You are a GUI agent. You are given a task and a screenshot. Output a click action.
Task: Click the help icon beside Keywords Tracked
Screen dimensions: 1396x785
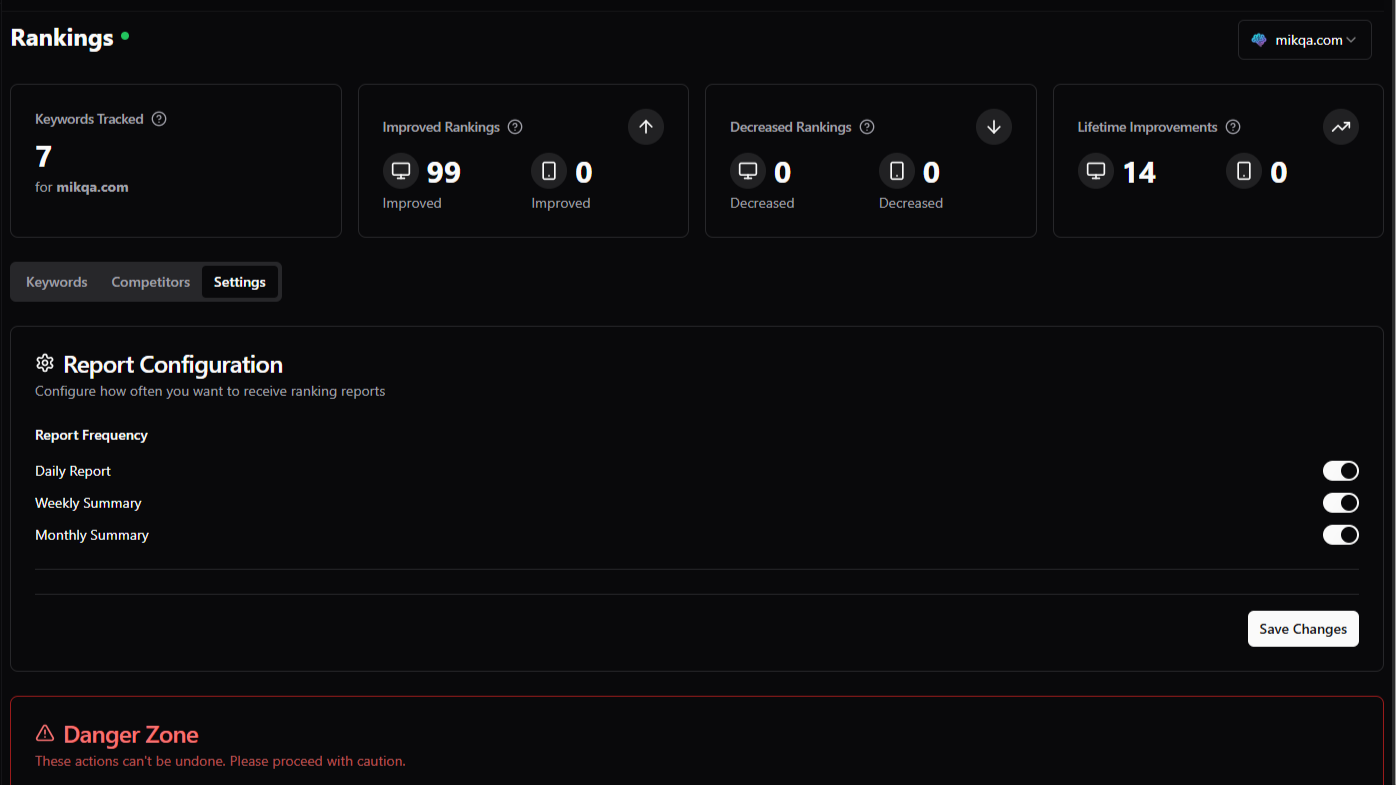click(x=159, y=119)
